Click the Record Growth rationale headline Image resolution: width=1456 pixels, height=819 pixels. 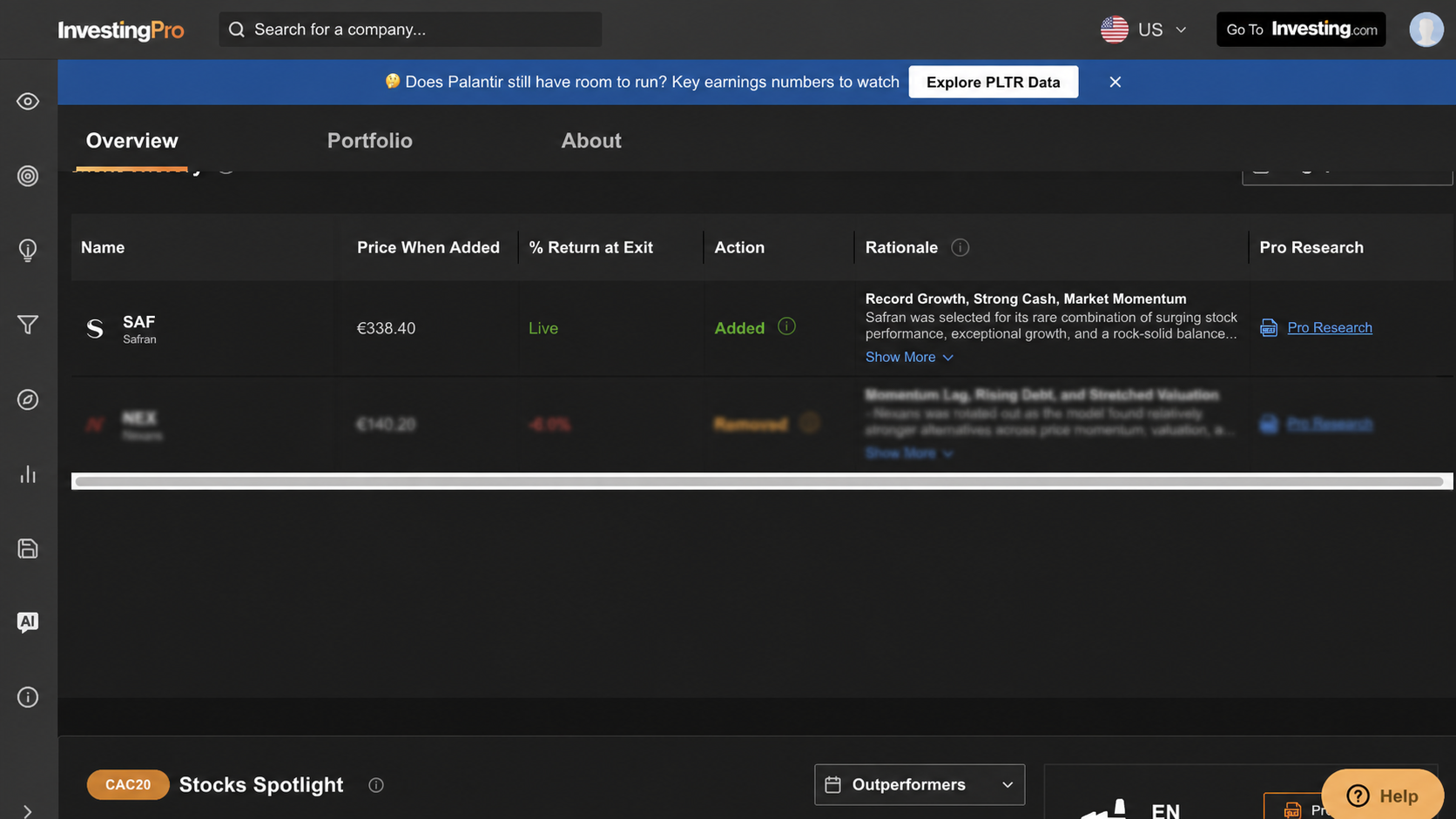pyautogui.click(x=1026, y=299)
